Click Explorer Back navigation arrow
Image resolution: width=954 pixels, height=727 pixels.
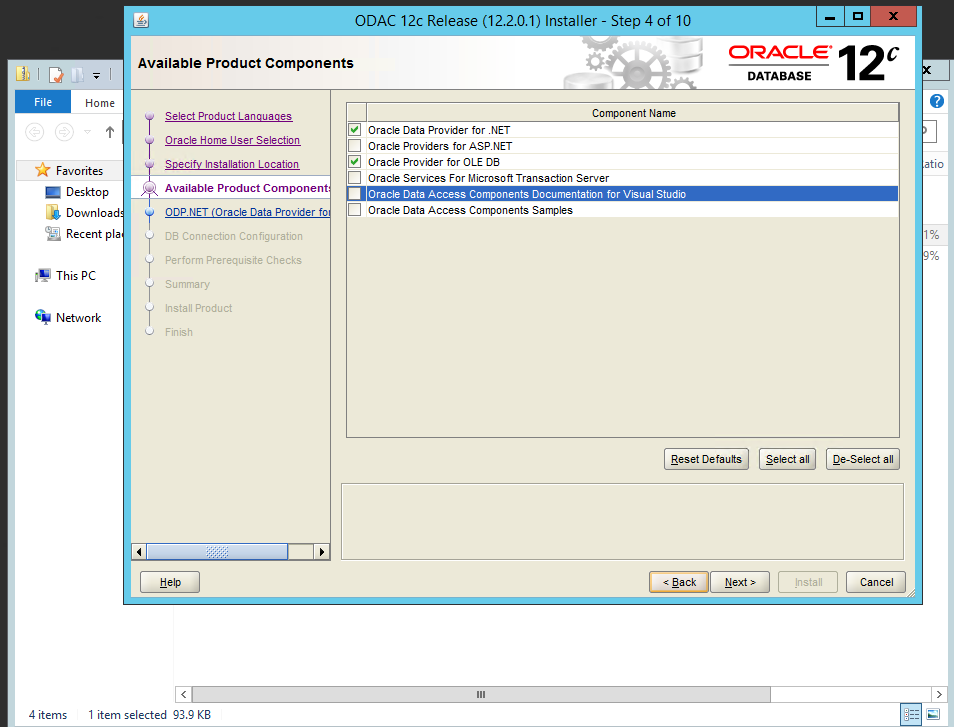coord(35,131)
